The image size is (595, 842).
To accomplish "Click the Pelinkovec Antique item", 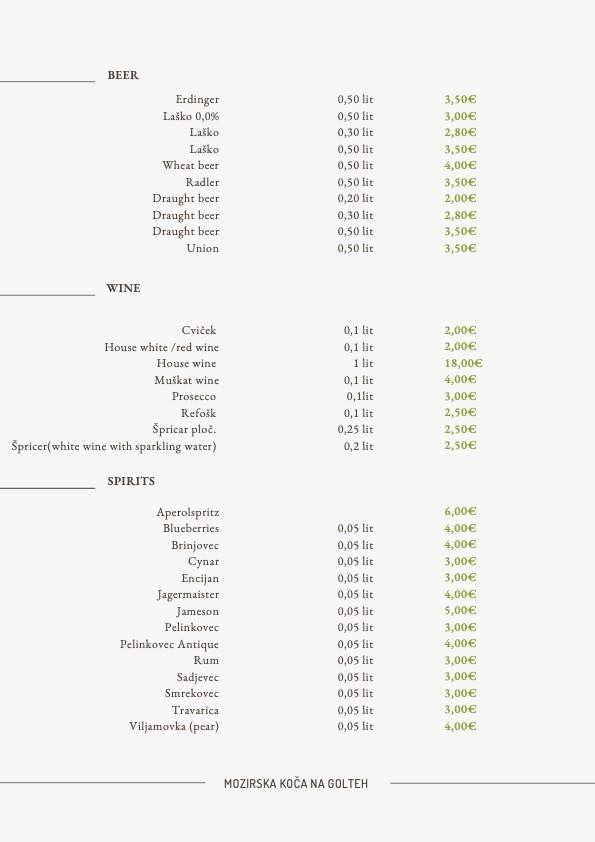I will tap(169, 644).
